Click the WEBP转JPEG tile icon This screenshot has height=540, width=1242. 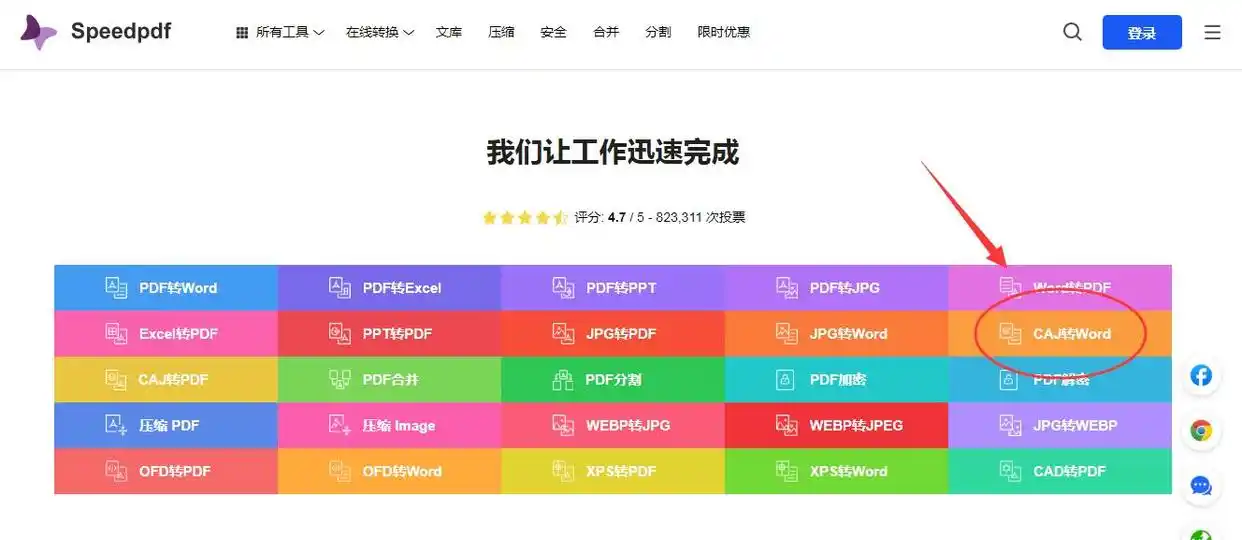pos(787,425)
